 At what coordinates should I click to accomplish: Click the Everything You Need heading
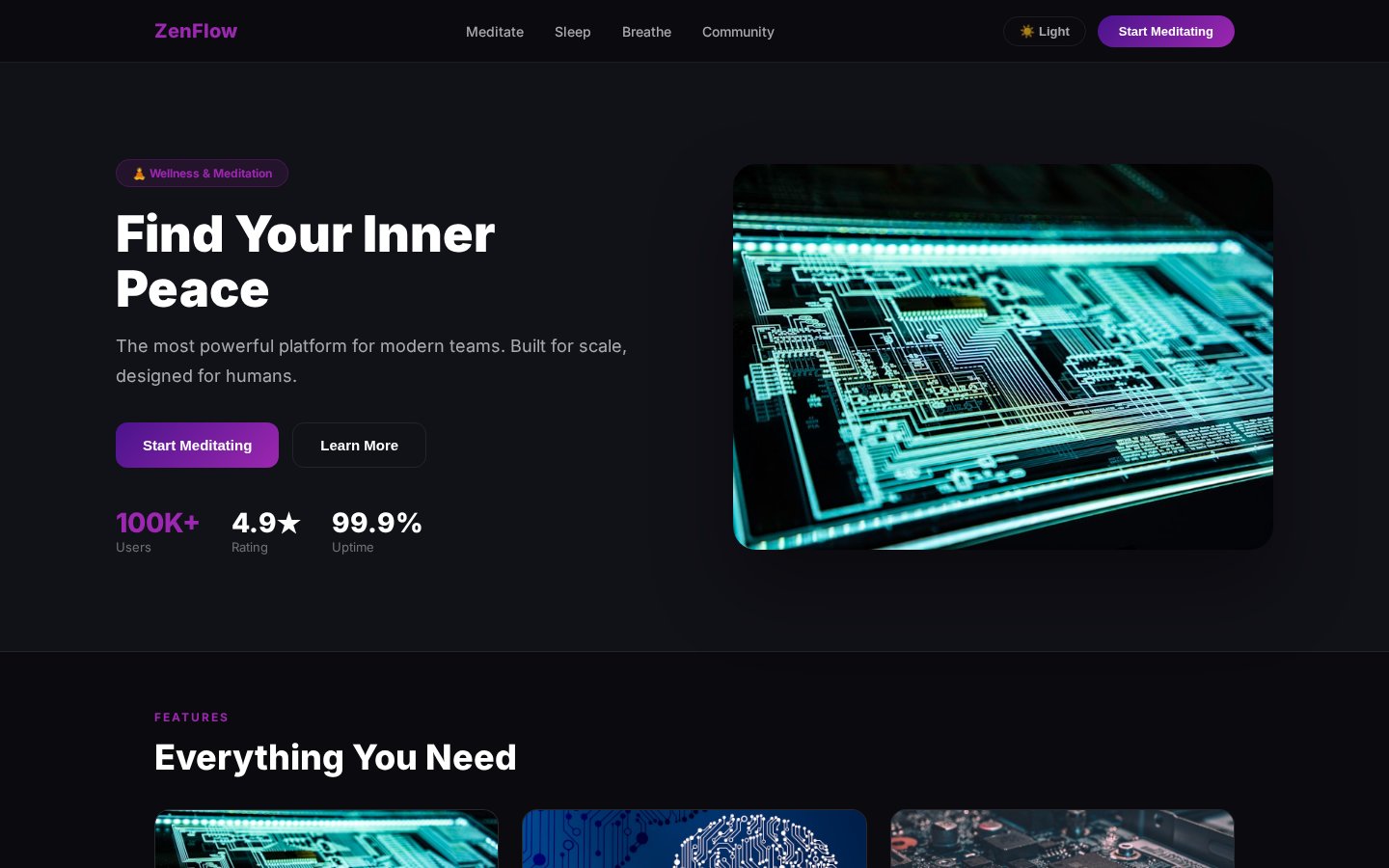pyautogui.click(x=336, y=758)
